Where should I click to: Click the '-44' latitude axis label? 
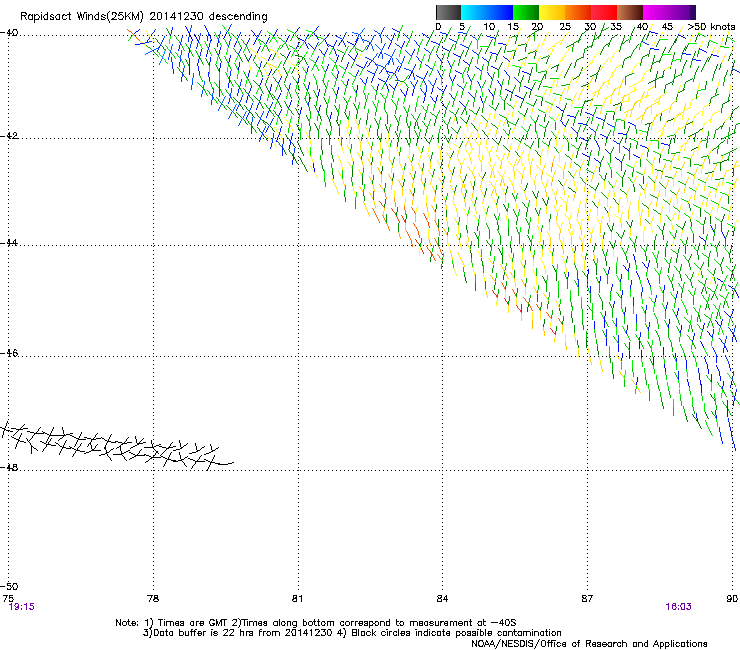(x=9, y=243)
